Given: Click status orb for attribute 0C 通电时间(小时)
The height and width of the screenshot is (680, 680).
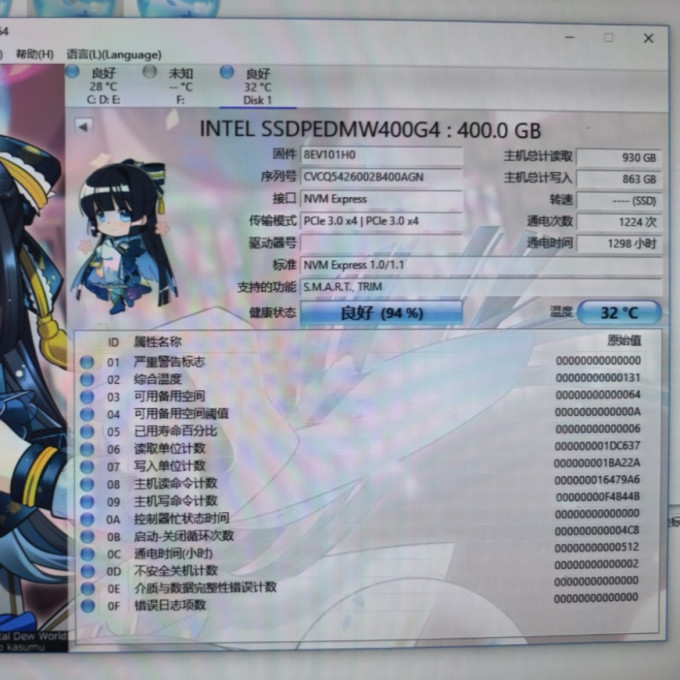Looking at the screenshot, I should (x=87, y=554).
